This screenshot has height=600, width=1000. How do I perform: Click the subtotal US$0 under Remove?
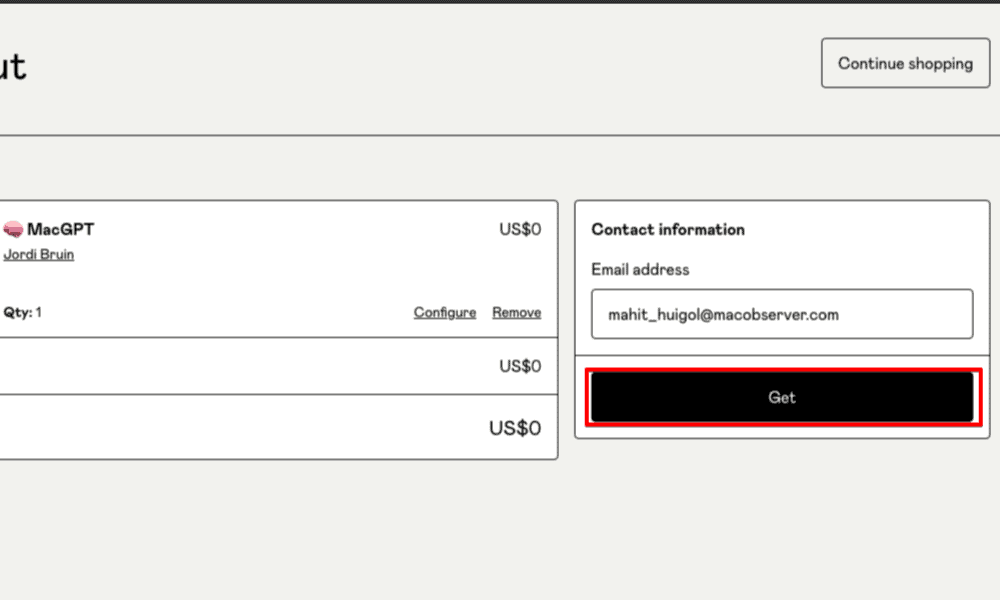(520, 366)
